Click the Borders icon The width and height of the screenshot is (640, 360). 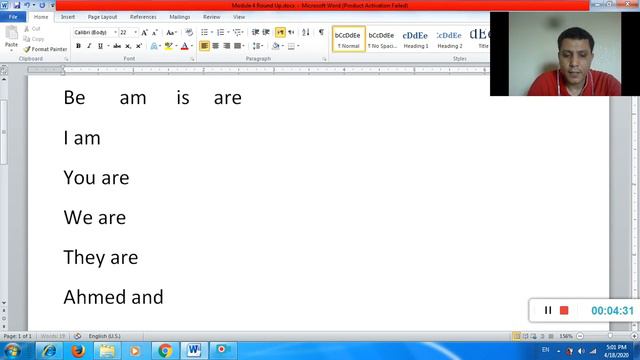(x=291, y=46)
